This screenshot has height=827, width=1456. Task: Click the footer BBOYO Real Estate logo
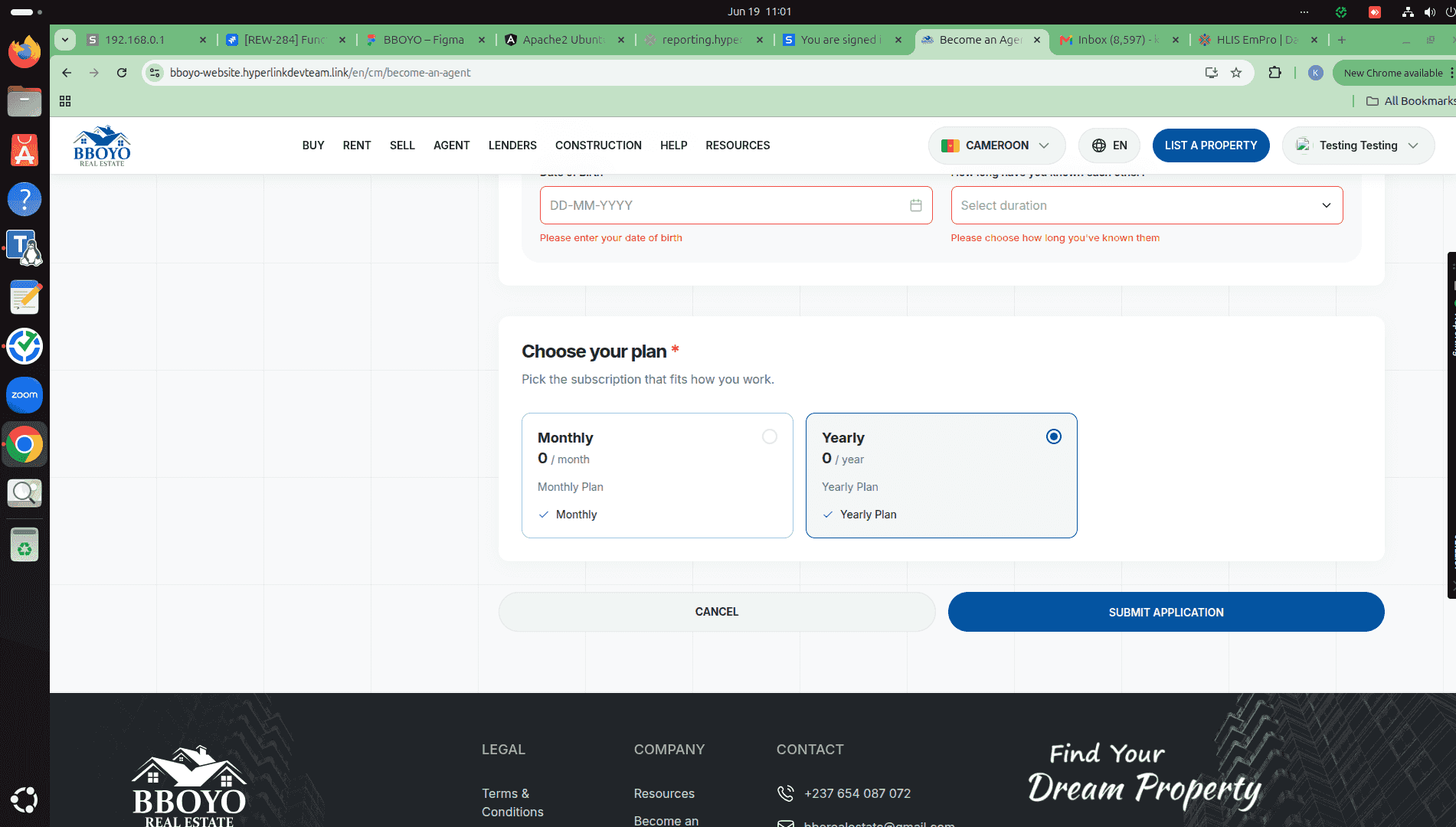point(189,786)
